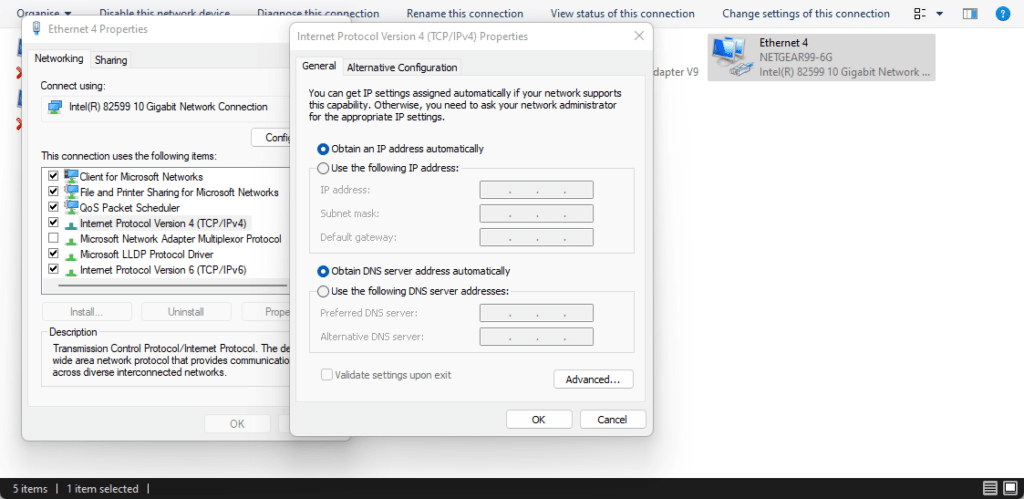Click Rename this connection in toolbar
Screen dimensions: 1024x499
[x=465, y=14]
